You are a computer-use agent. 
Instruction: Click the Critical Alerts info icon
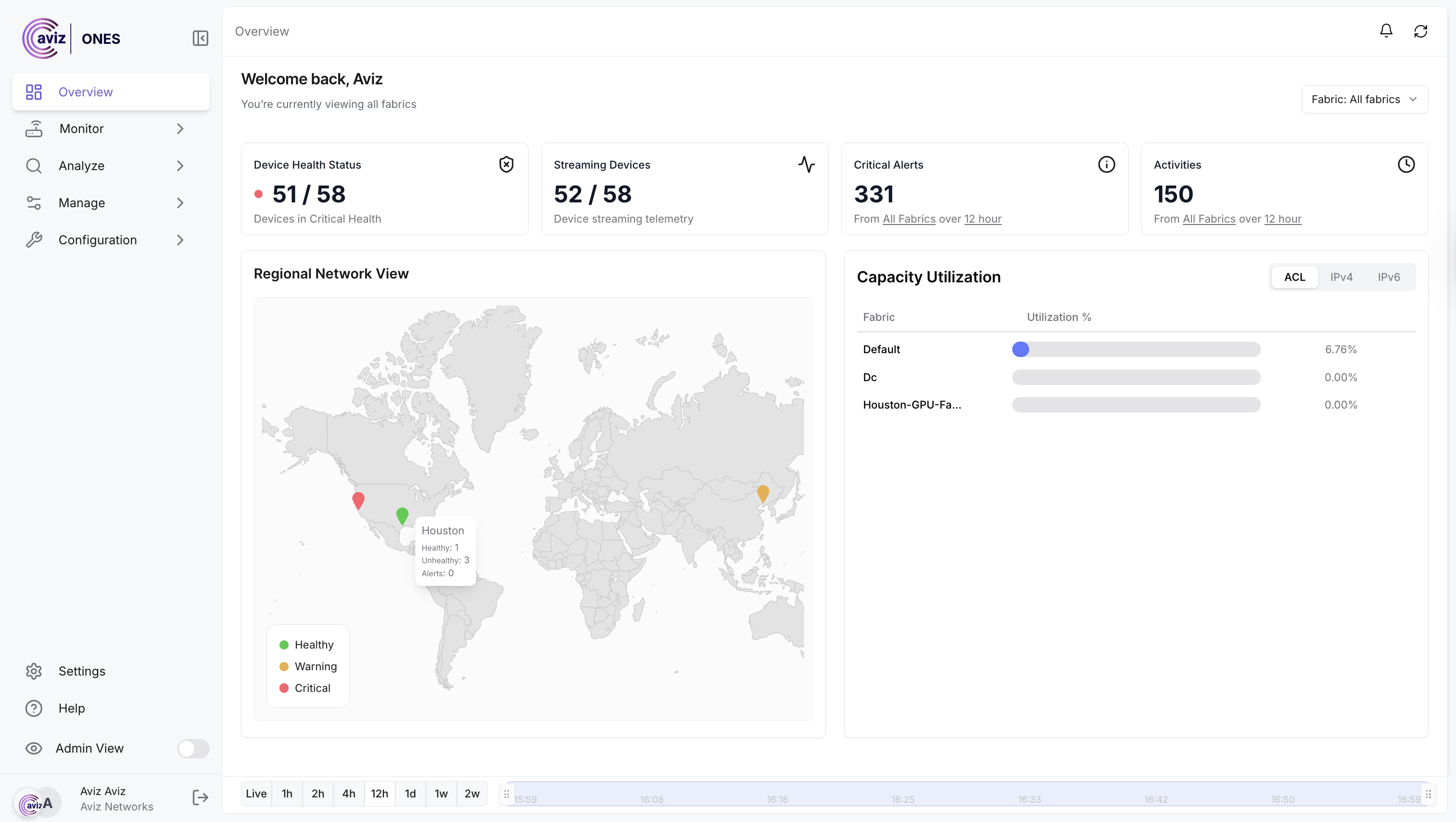coord(1106,164)
